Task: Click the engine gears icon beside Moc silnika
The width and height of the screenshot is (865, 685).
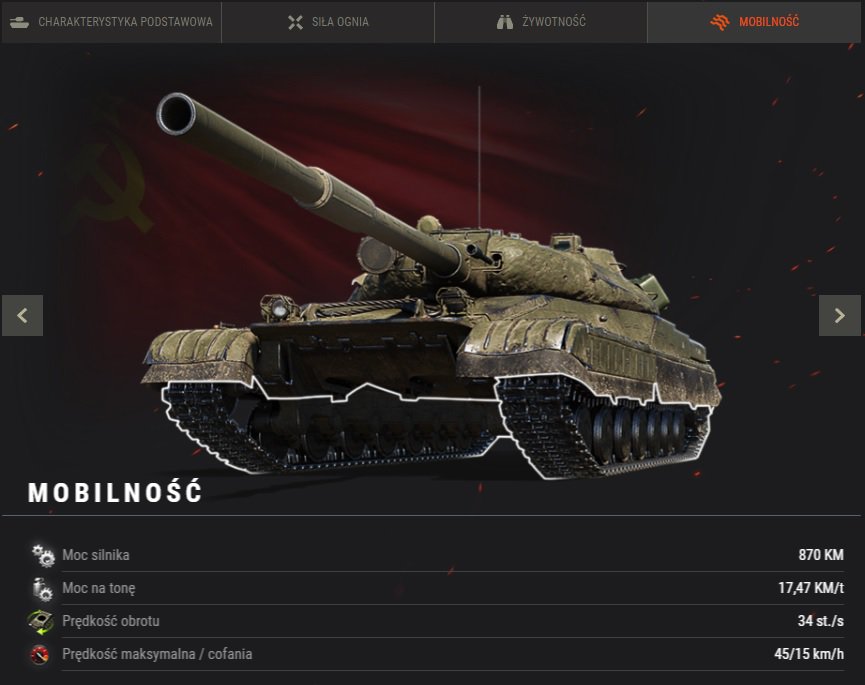Action: pyautogui.click(x=42, y=555)
